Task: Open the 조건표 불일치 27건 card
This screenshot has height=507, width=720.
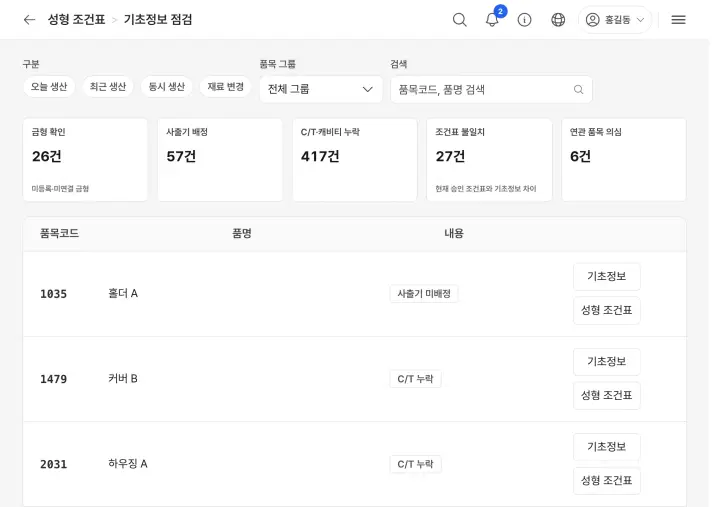Action: click(x=489, y=160)
